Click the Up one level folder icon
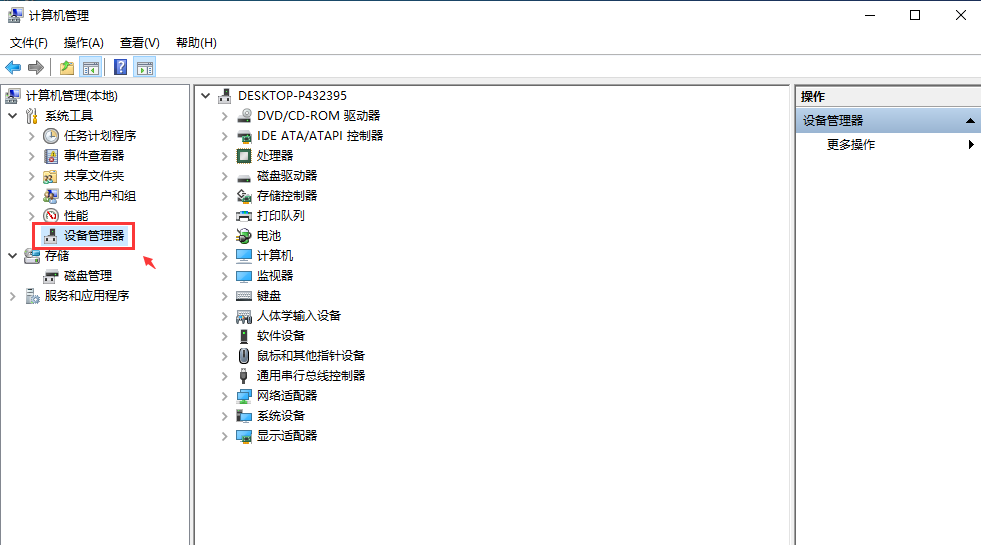The image size is (981, 545). pyautogui.click(x=67, y=68)
